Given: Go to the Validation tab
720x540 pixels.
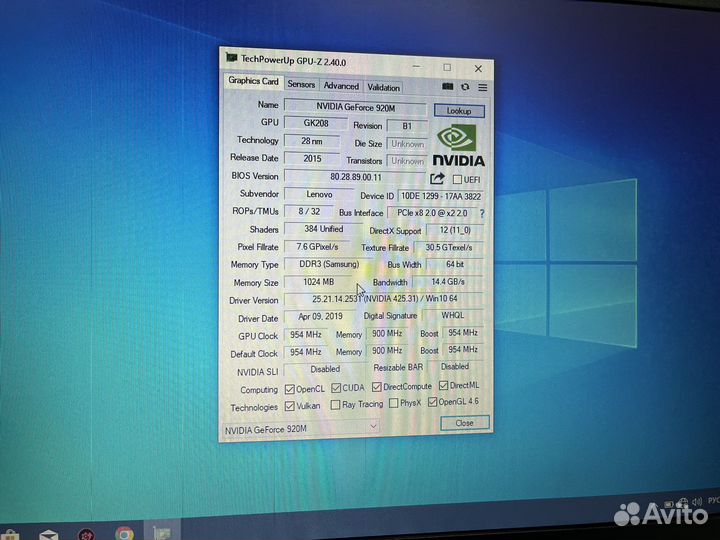Looking at the screenshot, I should [x=383, y=87].
